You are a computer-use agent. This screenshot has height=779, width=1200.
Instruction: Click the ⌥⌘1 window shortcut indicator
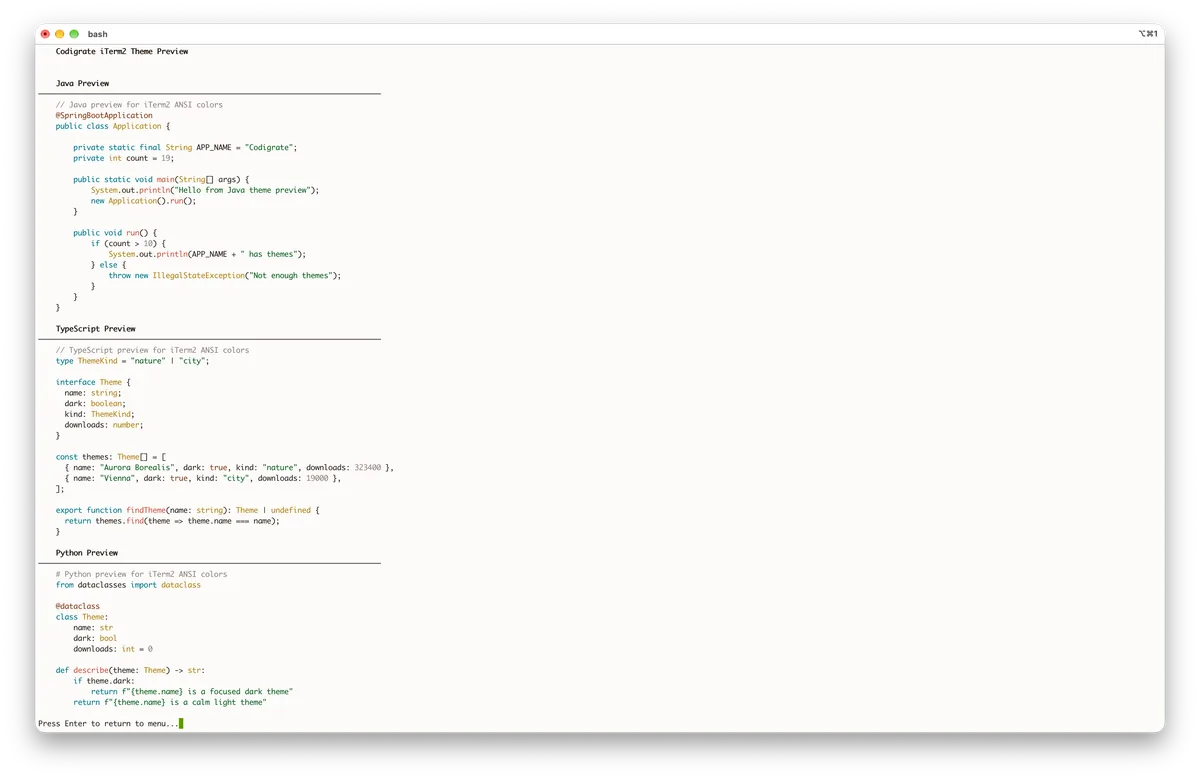pos(1148,34)
